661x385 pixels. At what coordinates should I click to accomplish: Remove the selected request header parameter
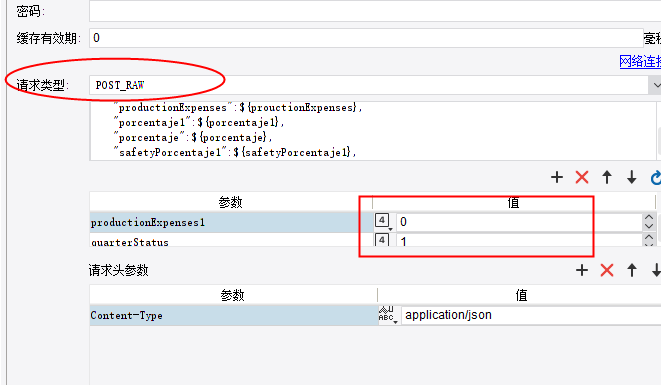(x=607, y=270)
